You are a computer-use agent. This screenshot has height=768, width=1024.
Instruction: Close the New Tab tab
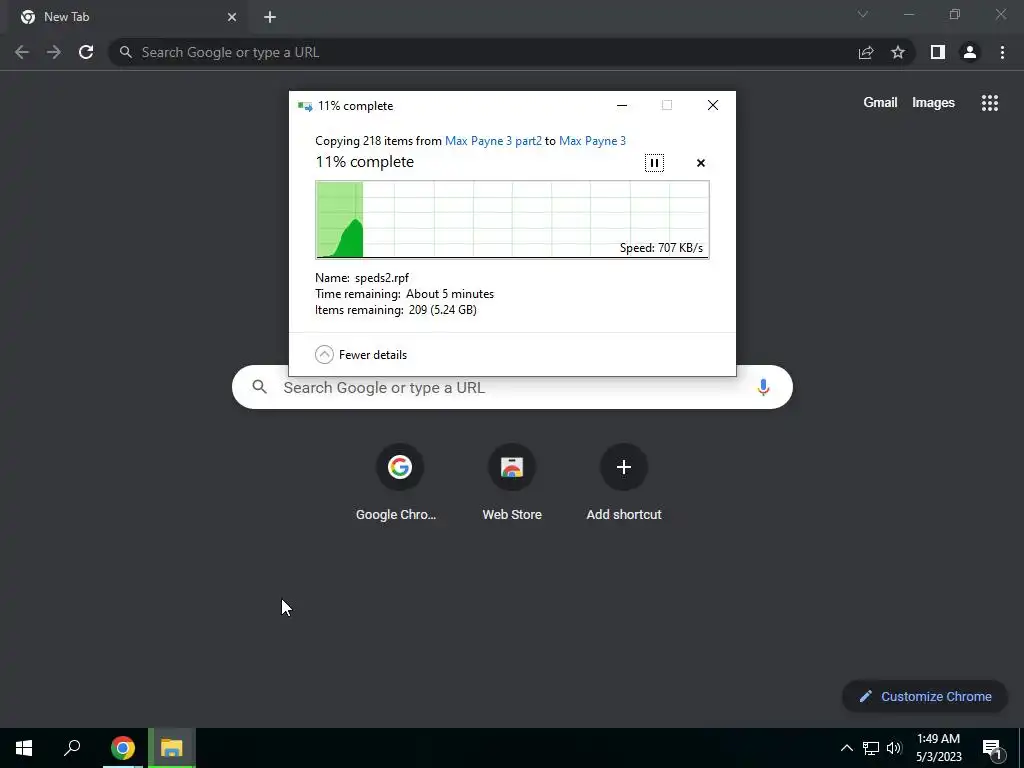click(232, 17)
